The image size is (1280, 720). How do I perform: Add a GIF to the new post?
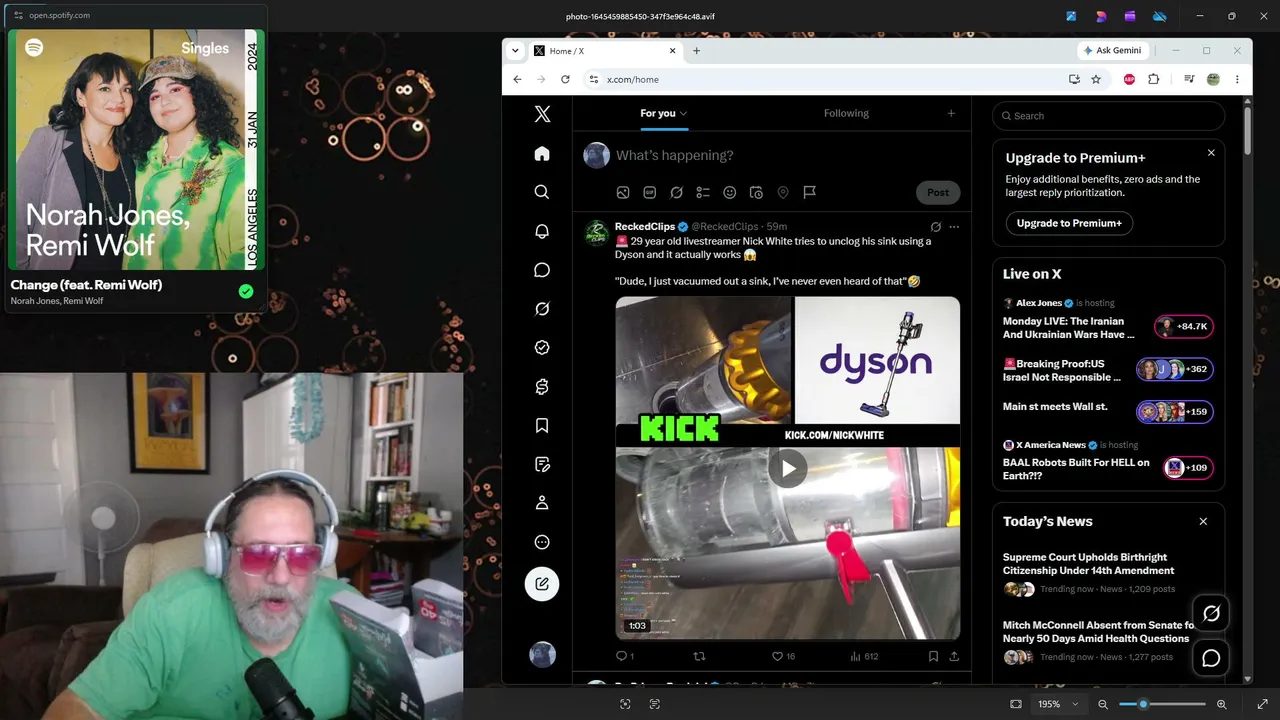coord(649,192)
